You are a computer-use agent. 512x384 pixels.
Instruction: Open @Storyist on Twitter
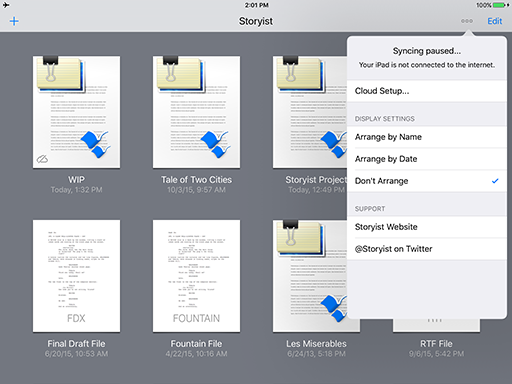click(x=427, y=249)
